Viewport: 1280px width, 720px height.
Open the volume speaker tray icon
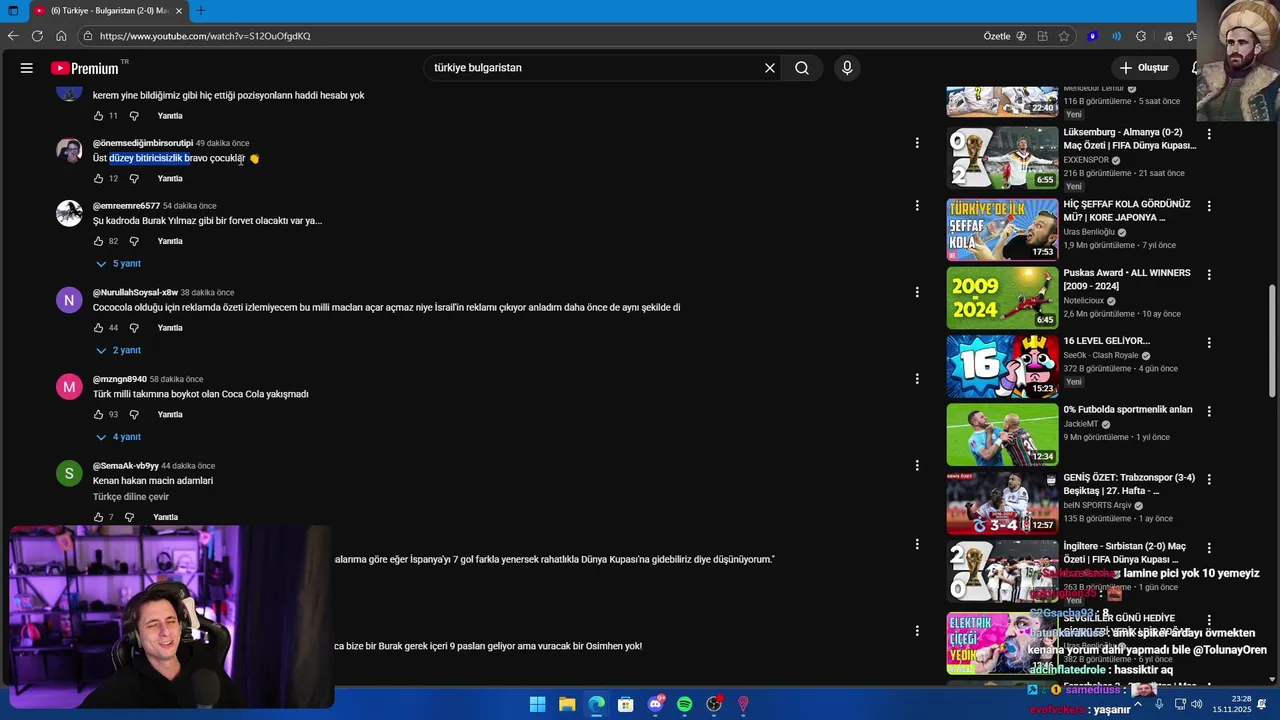pos(1196,704)
